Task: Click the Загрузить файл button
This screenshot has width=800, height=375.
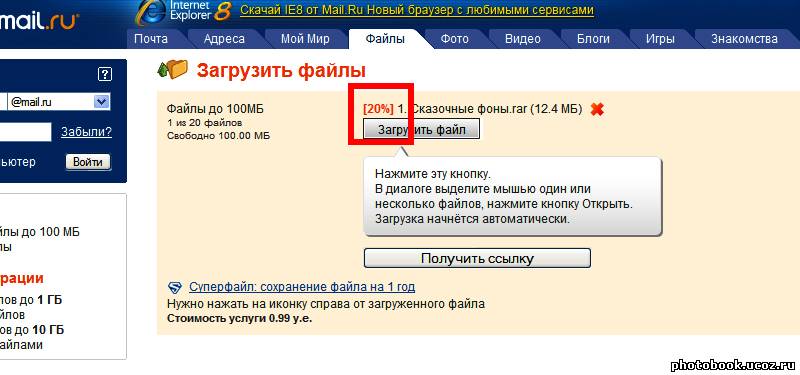Action: pos(421,130)
